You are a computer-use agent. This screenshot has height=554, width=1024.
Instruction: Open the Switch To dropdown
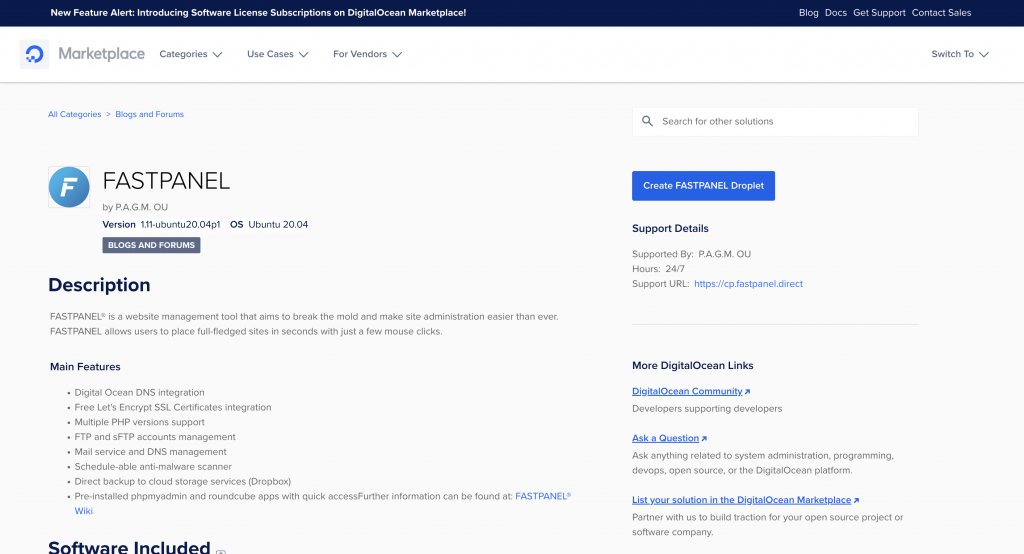(x=959, y=54)
